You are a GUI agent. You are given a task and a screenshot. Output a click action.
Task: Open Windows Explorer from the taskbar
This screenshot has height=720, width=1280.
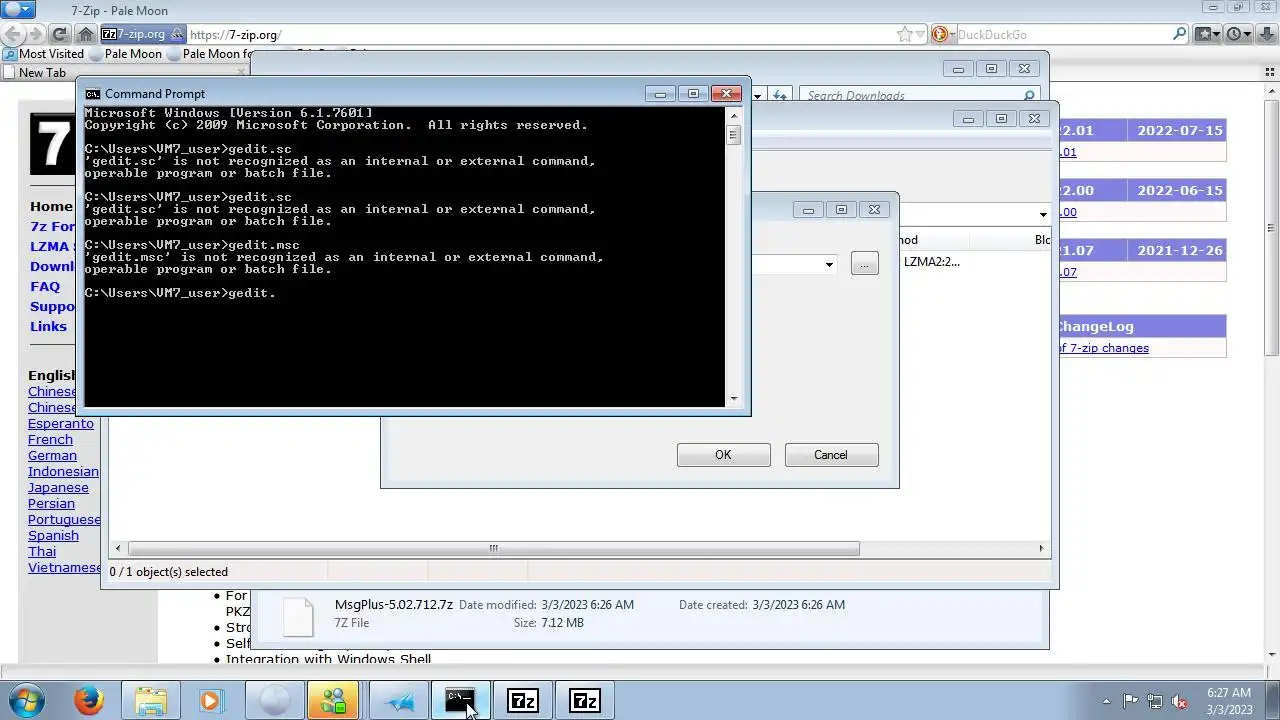point(151,700)
